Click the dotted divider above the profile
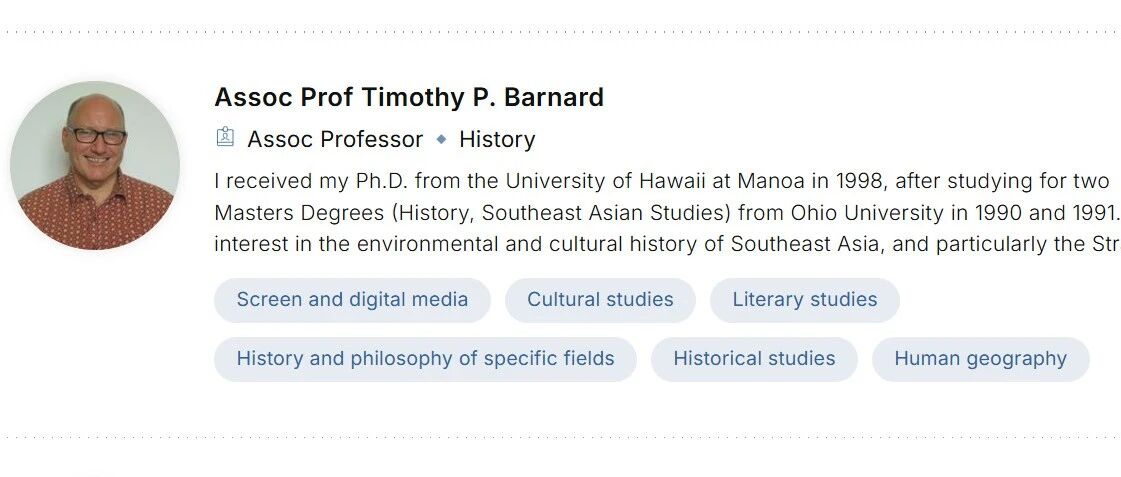This screenshot has height=477, width=1121. [560, 32]
